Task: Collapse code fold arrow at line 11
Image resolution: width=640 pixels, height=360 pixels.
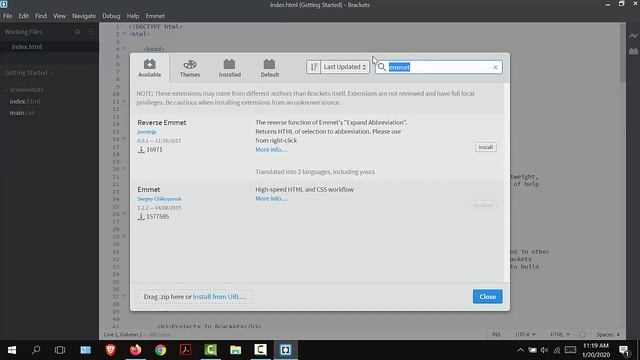Action: 124,101
